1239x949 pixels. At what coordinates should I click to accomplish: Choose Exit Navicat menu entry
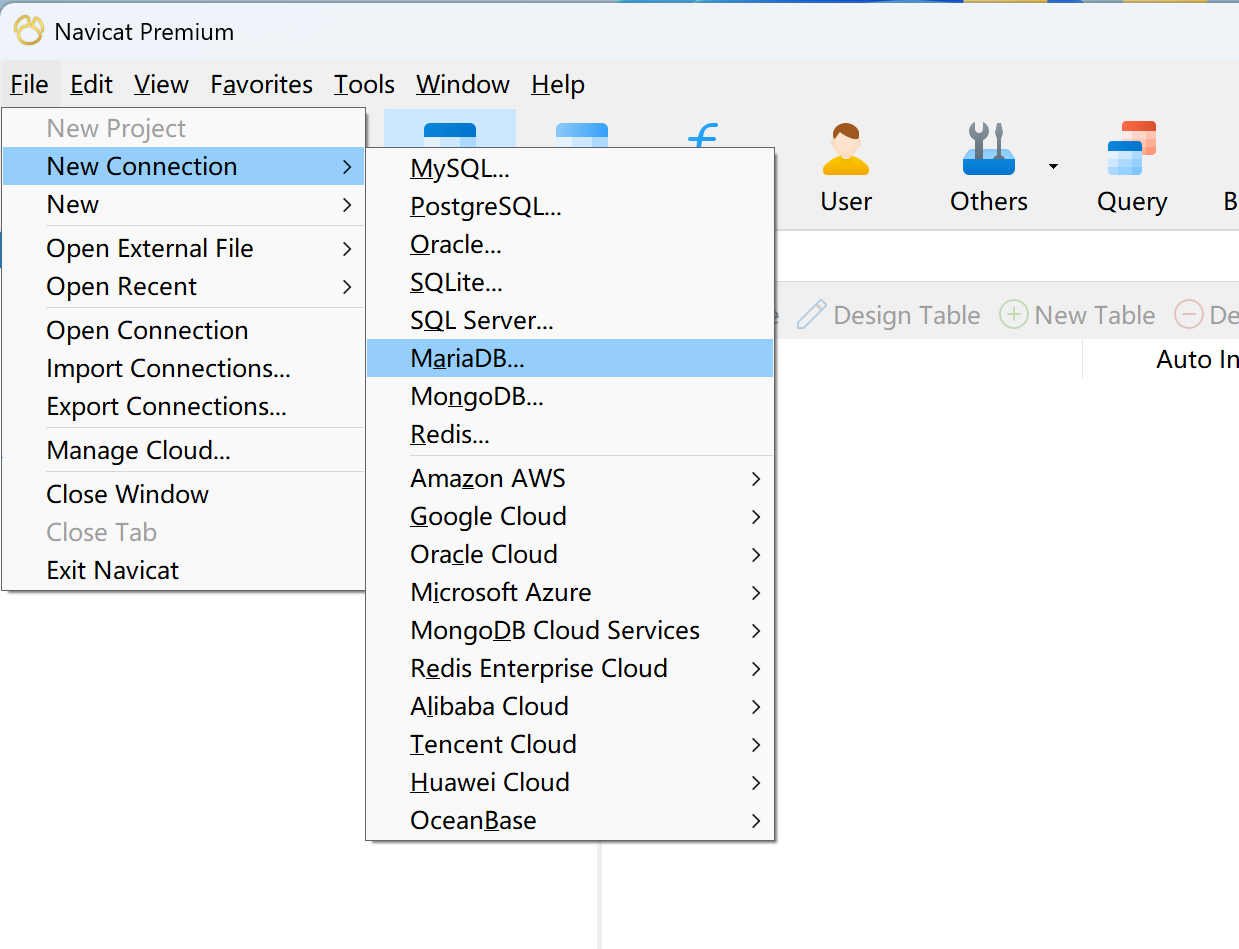point(184,570)
